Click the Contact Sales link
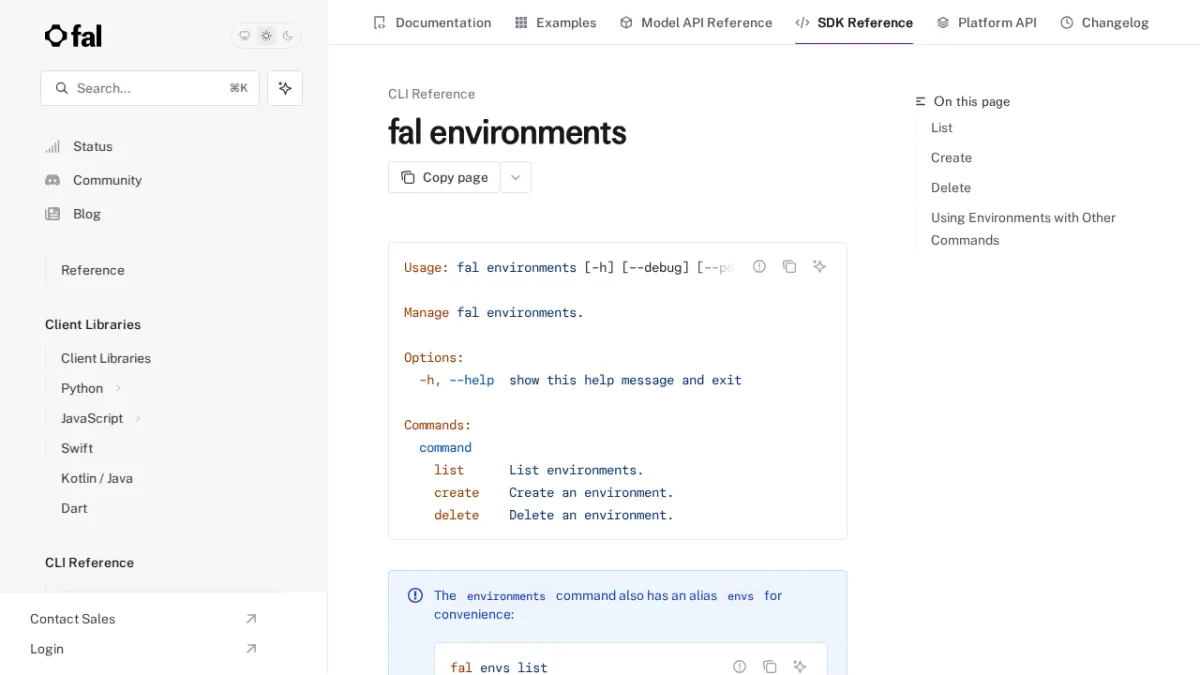Viewport: 1200px width, 675px height. point(144,619)
